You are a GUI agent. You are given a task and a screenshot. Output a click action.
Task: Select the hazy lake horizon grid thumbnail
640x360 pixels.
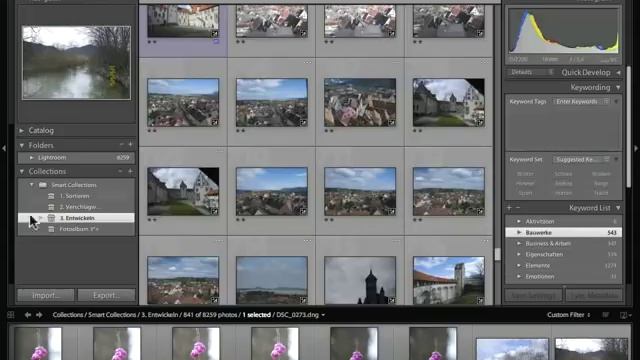point(272,280)
